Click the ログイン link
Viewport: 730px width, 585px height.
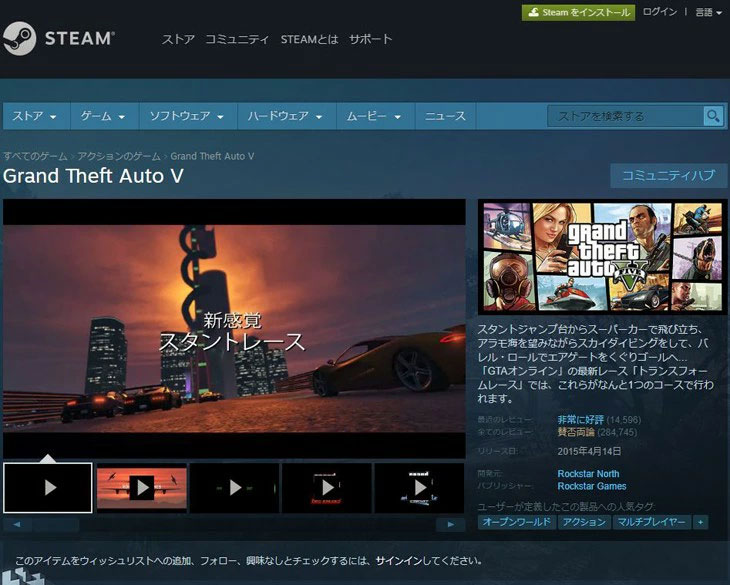(x=660, y=12)
